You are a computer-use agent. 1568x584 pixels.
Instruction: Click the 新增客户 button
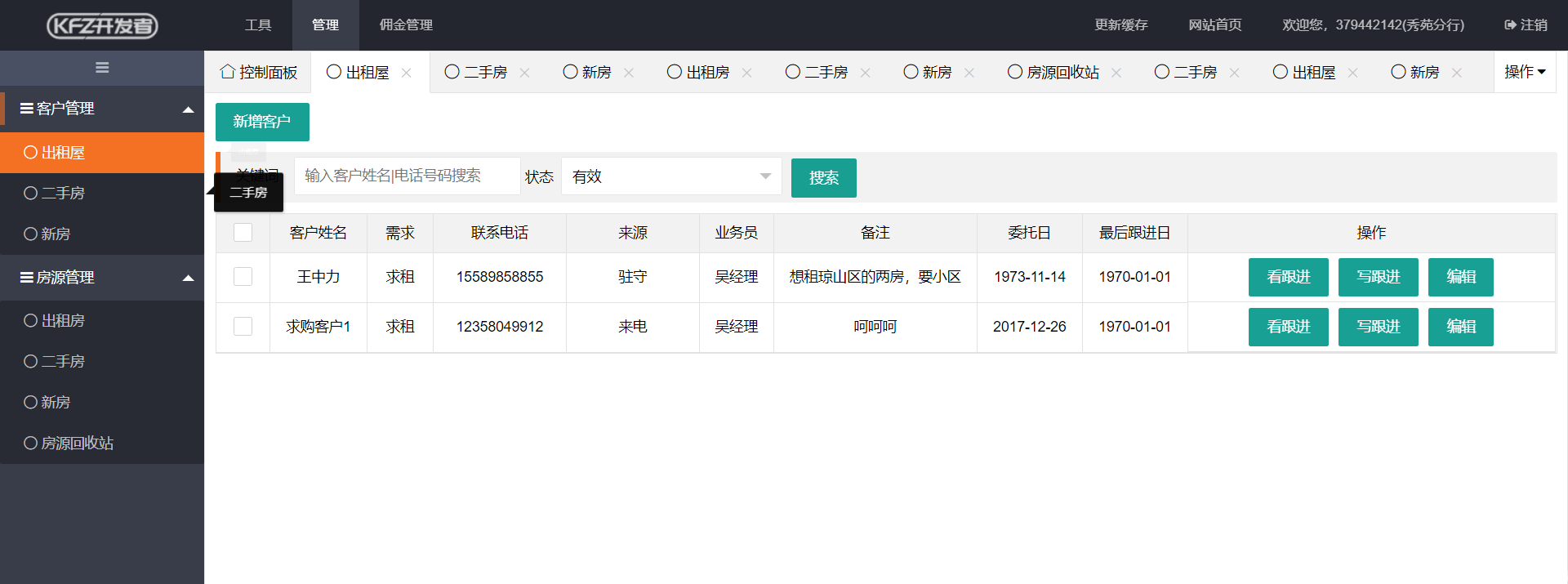(x=262, y=122)
